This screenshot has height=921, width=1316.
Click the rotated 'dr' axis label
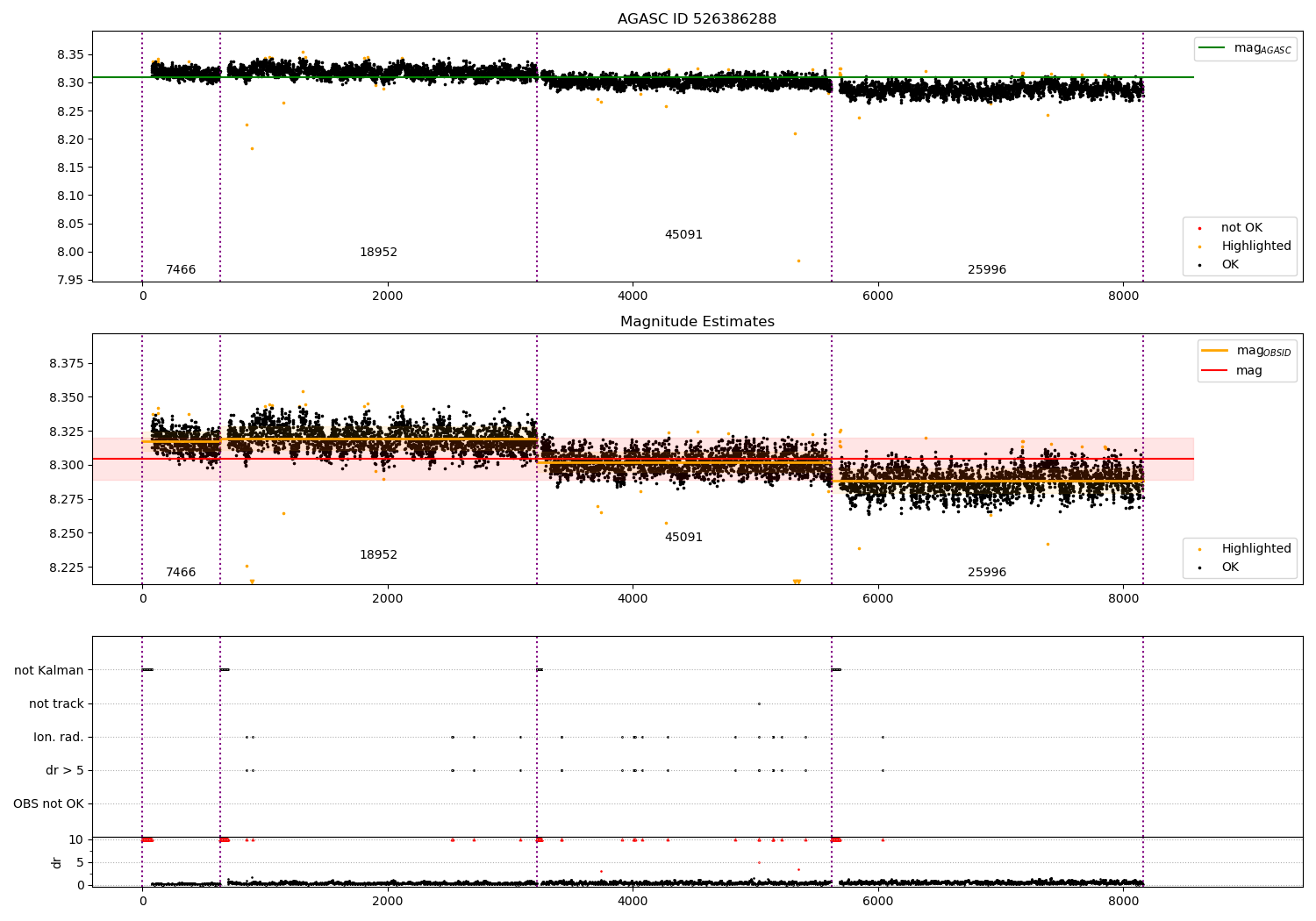point(57,862)
